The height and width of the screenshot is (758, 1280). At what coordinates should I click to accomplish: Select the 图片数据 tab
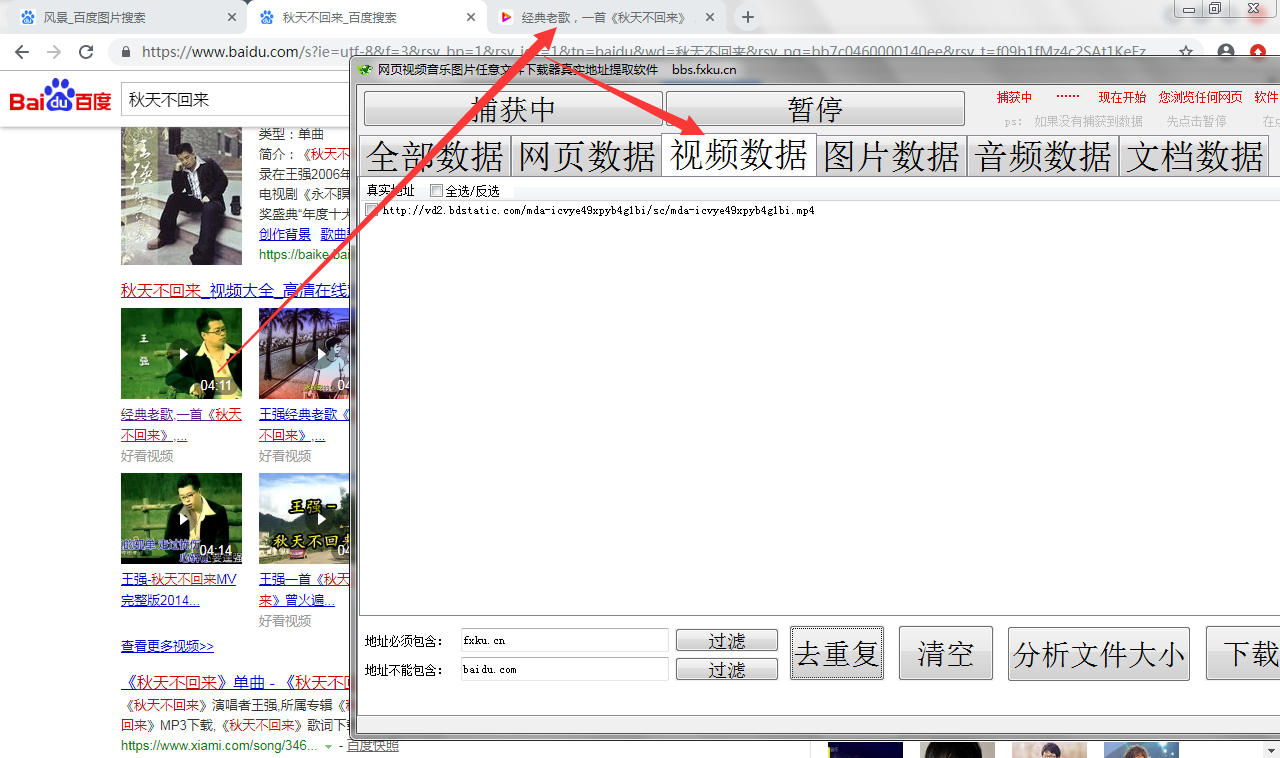point(891,157)
